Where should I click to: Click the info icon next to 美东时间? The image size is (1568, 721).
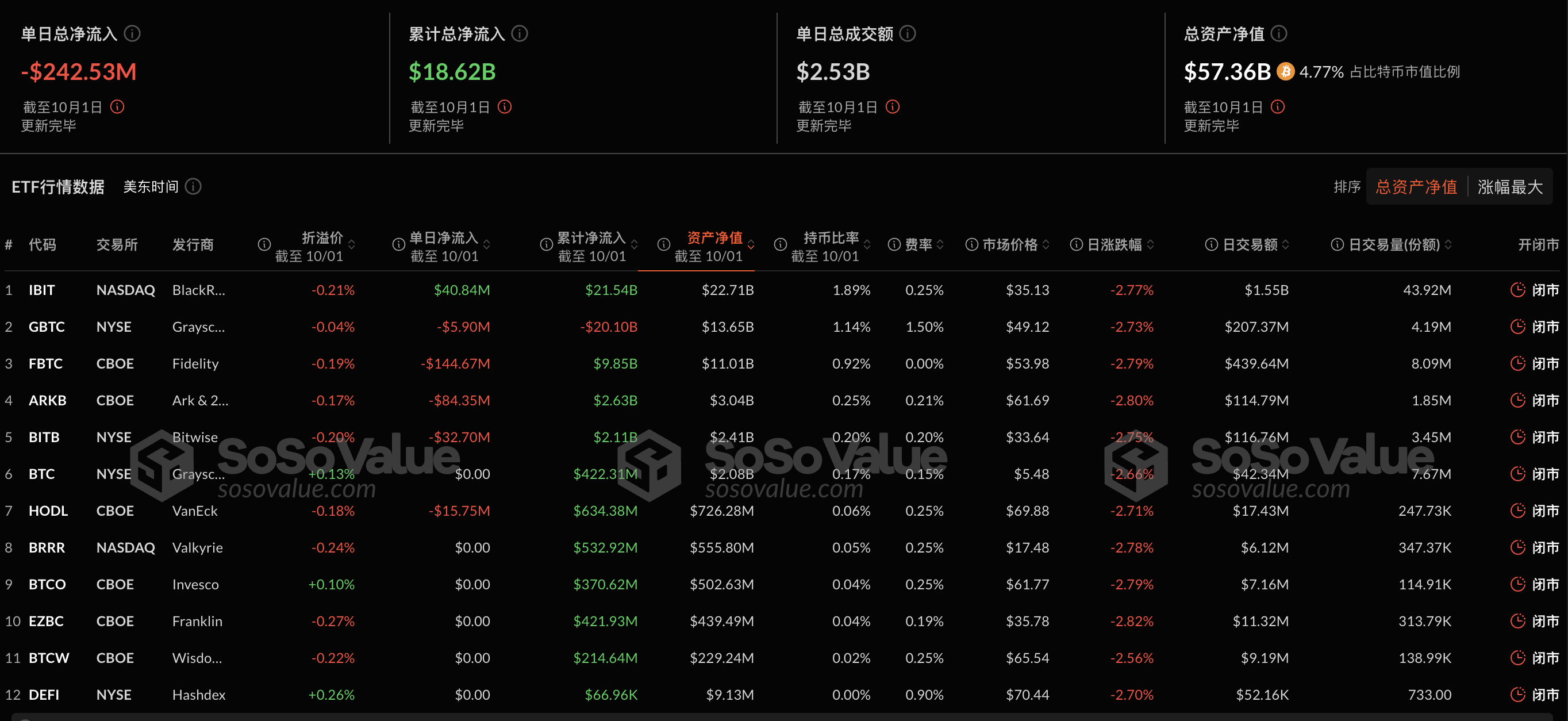tap(193, 186)
